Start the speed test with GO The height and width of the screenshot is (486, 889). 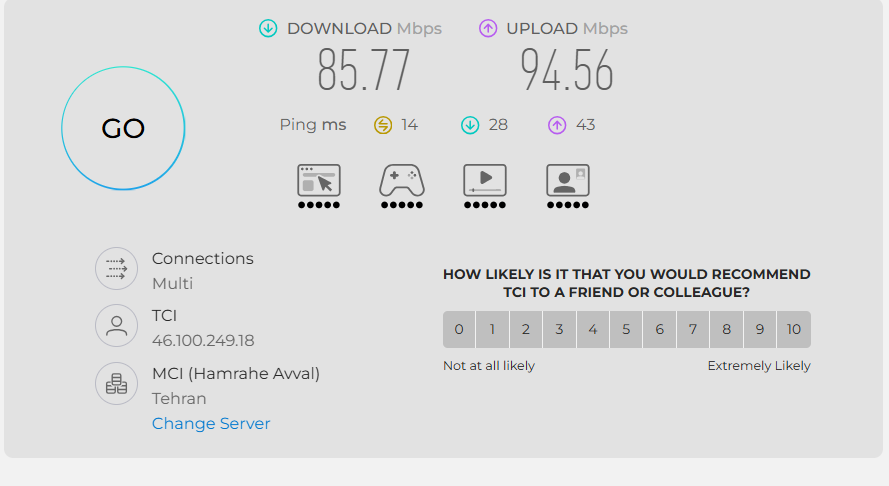pos(123,128)
